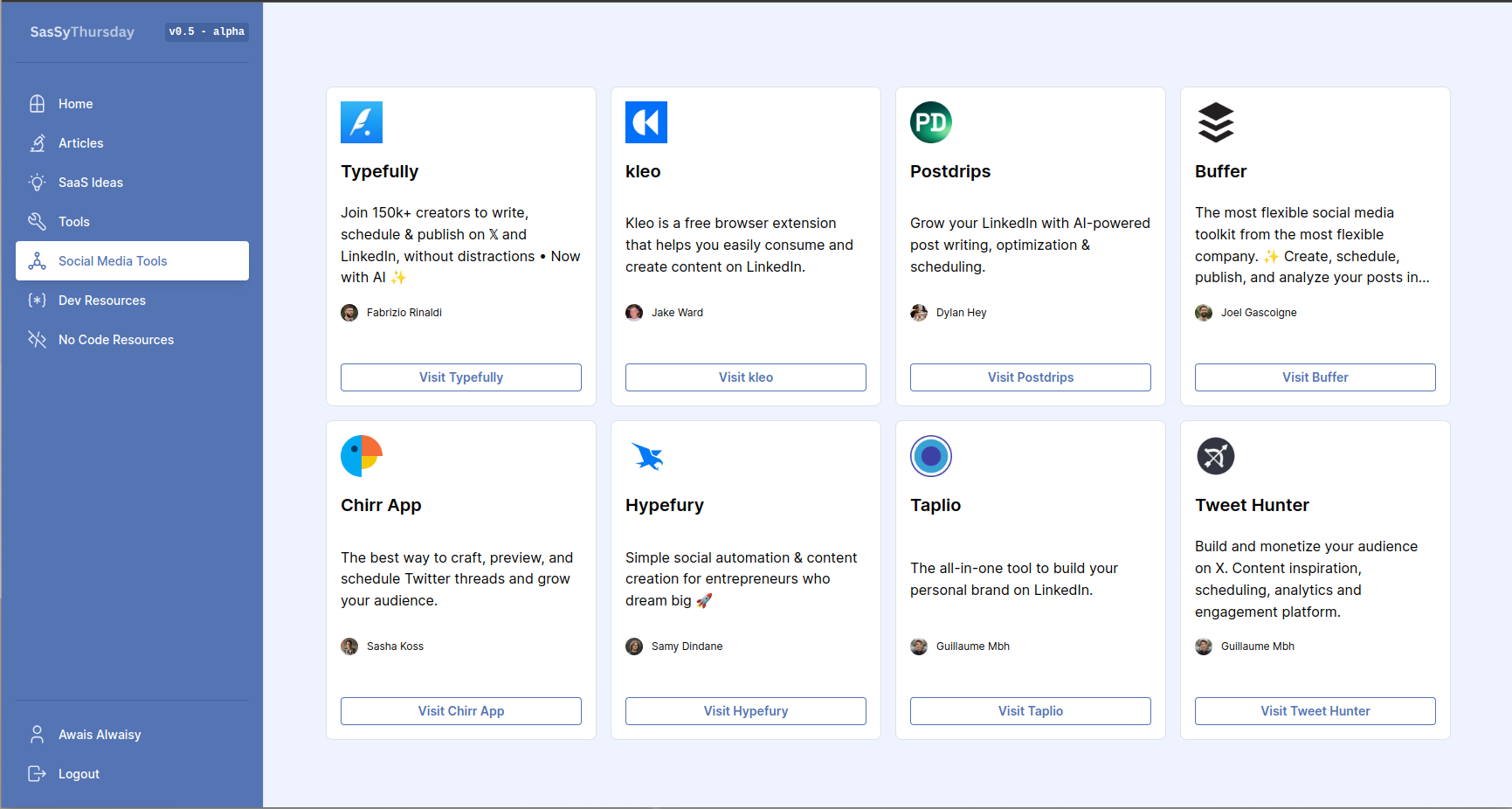Click Sasha Koss's avatar

pos(349,647)
